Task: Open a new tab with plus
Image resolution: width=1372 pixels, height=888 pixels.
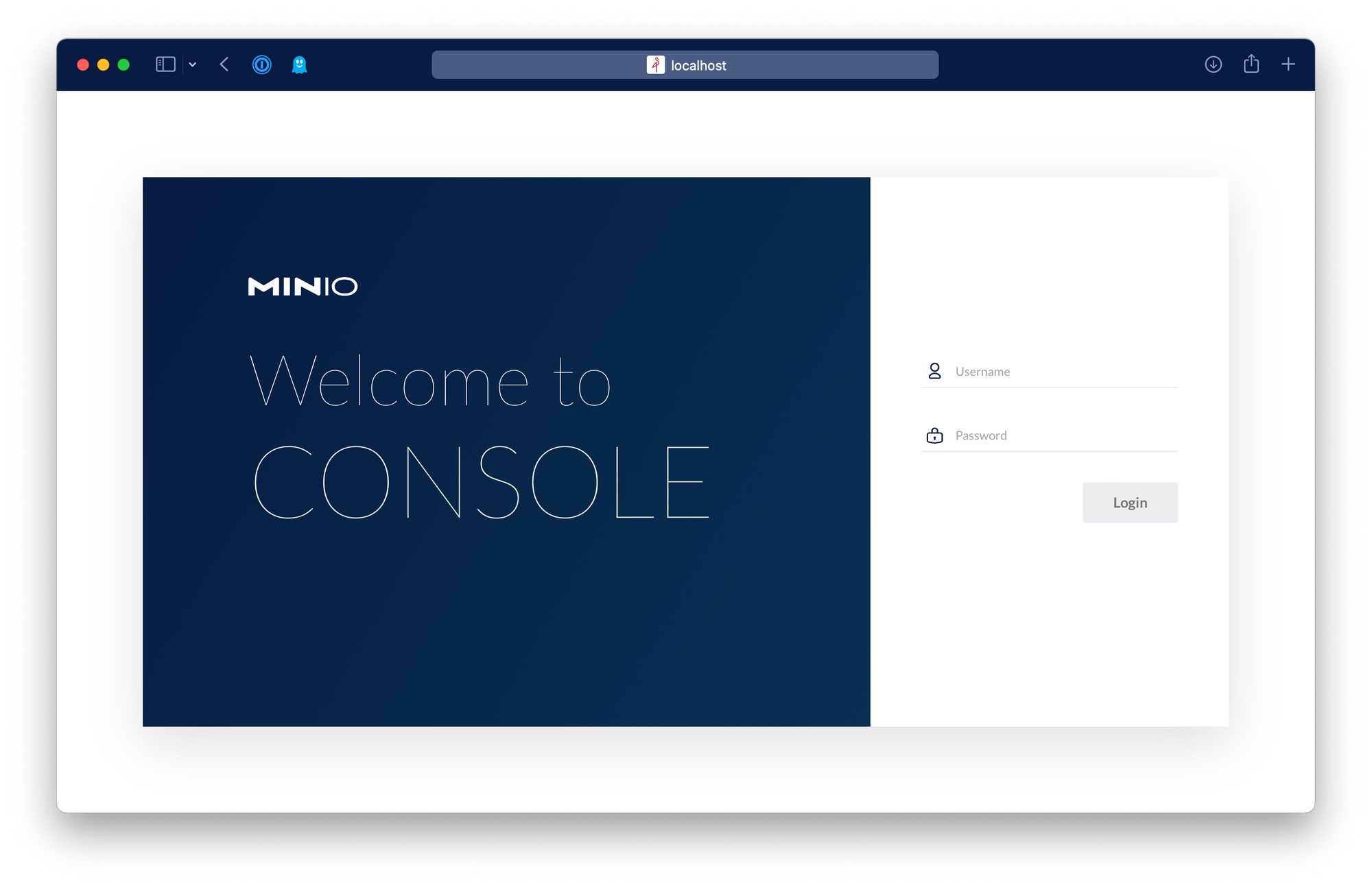Action: click(1288, 64)
